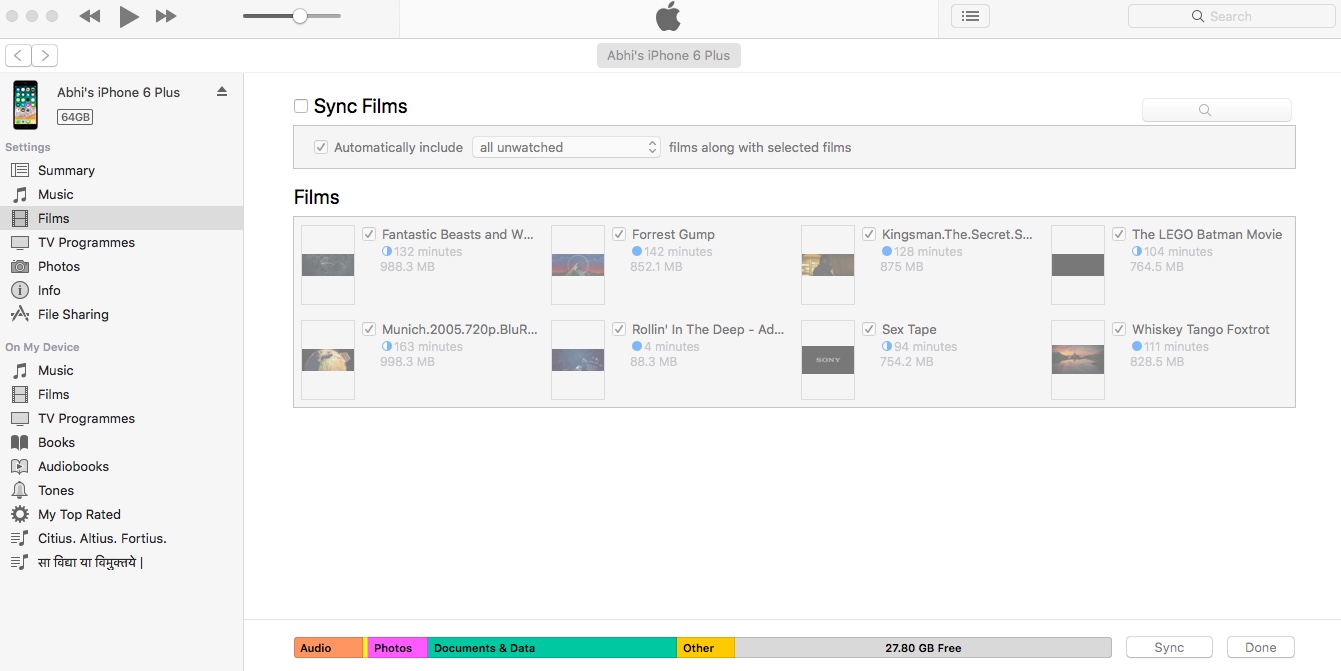Screen dimensions: 1341x671
Task: Click the 64GB capacity badge
Action: [75, 117]
